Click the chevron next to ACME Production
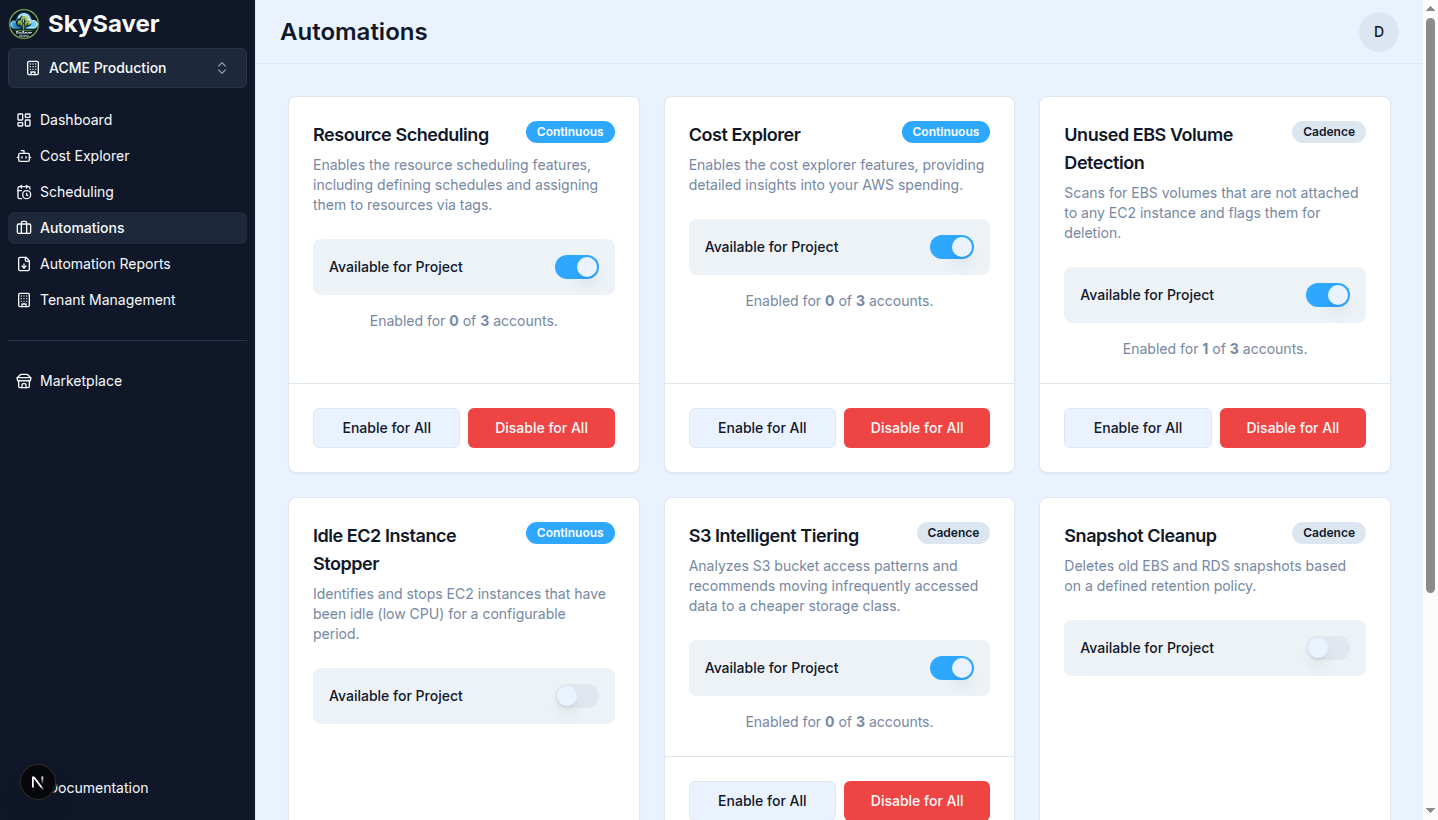Screen dimensions: 1438x820 220,68
